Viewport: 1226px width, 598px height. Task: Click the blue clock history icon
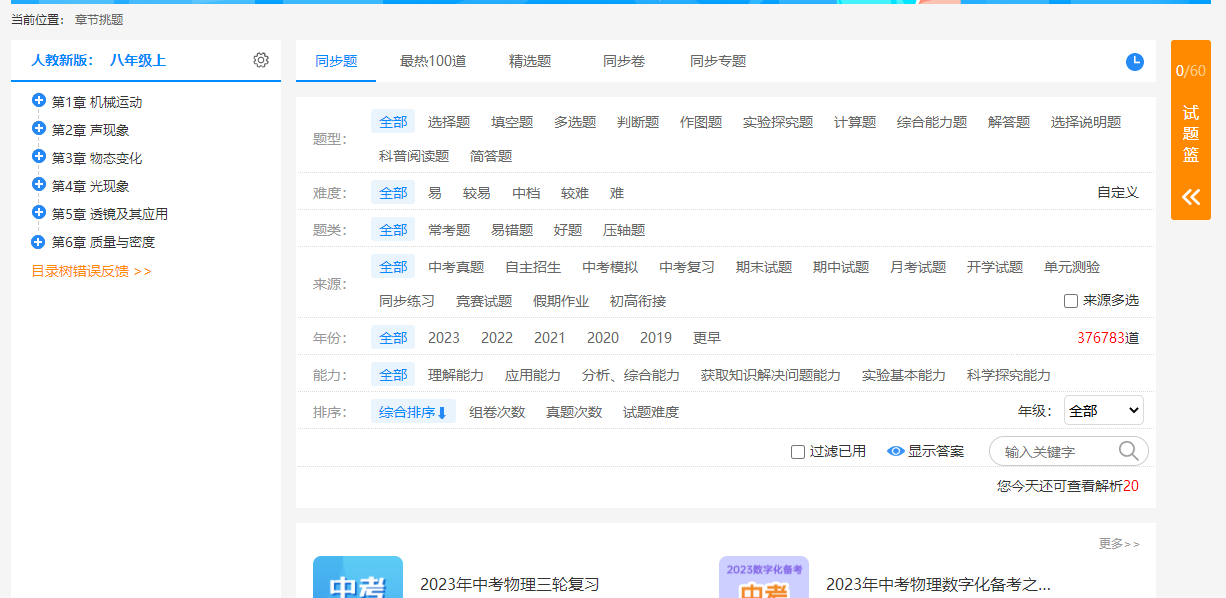1135,62
